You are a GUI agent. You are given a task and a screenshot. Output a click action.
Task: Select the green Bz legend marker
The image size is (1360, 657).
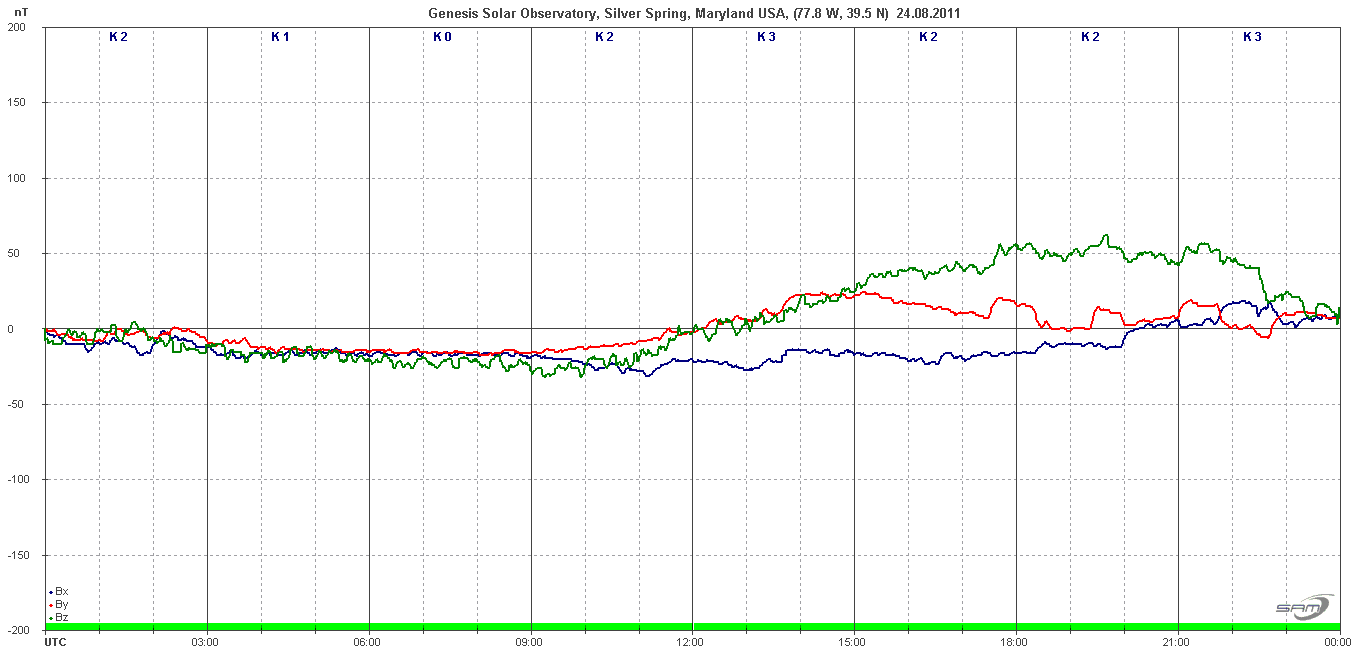point(50,619)
